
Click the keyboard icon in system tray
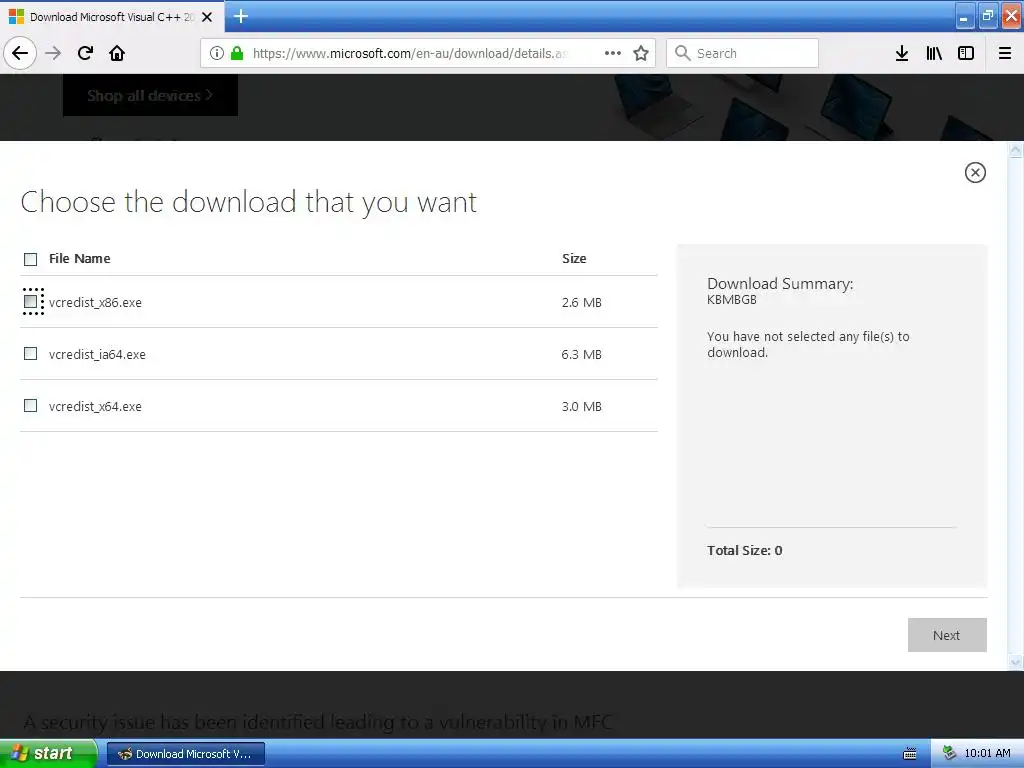[909, 754]
